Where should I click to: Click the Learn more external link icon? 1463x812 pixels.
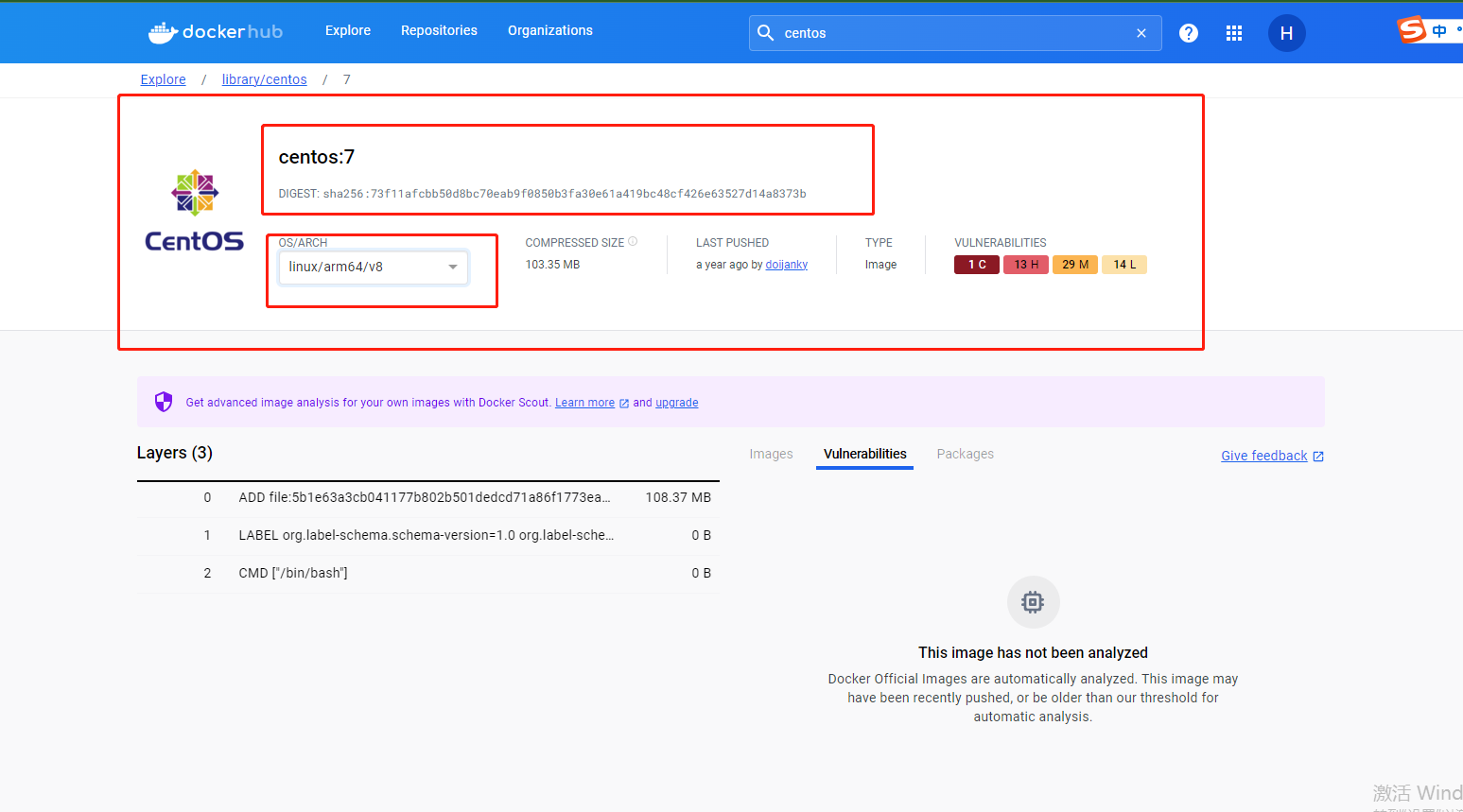[x=624, y=404]
